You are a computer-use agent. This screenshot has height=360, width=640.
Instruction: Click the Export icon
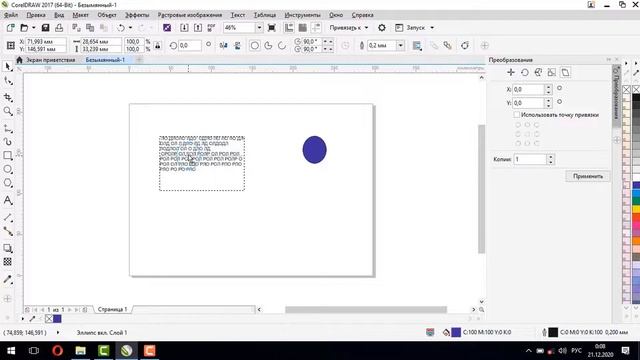(x=198, y=28)
